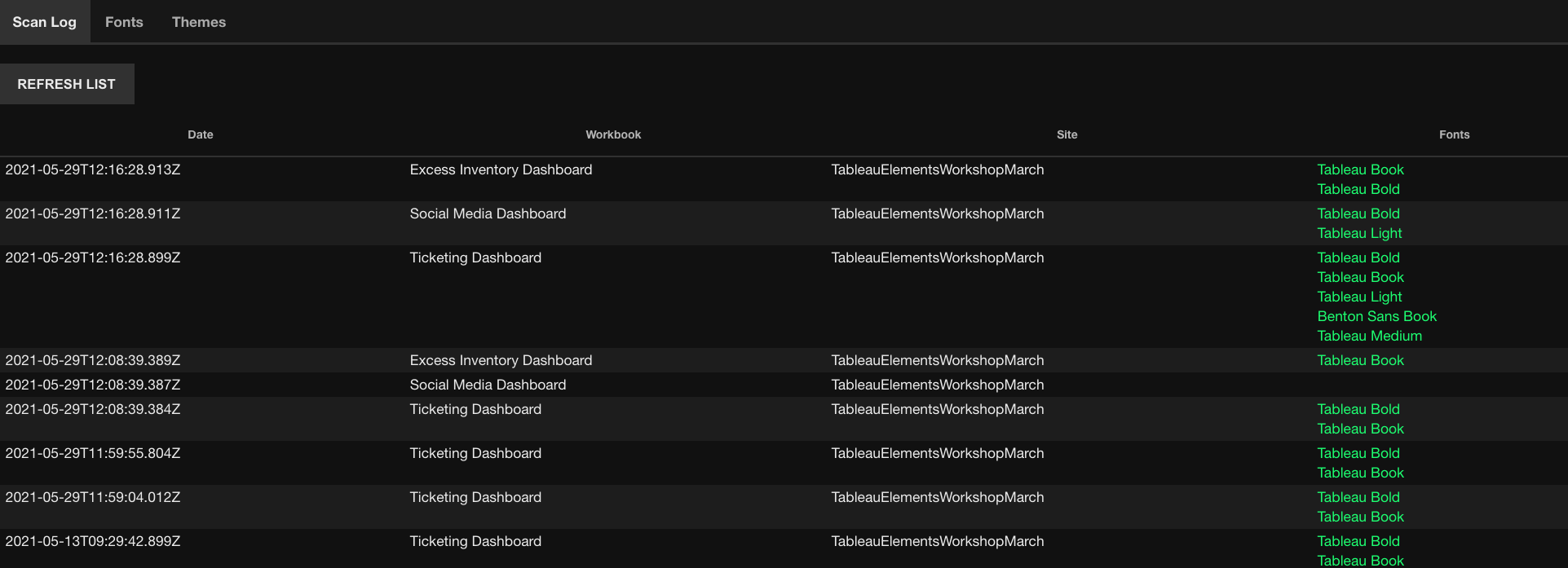1568x568 pixels.
Task: Select Excess Inventory Dashboard in 12:08:39.389Z row
Action: [x=501, y=360]
